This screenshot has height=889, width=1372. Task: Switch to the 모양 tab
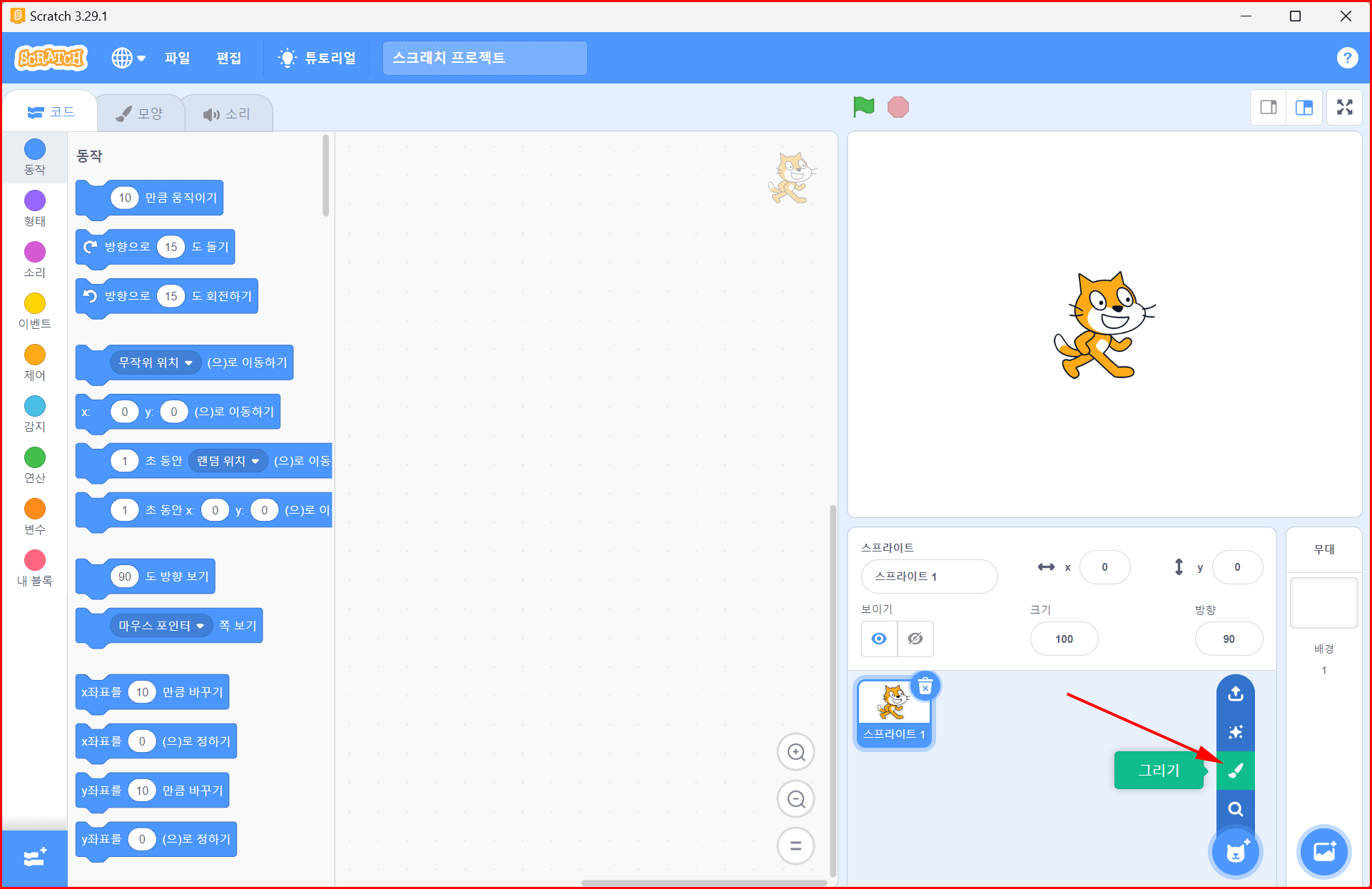[x=141, y=113]
